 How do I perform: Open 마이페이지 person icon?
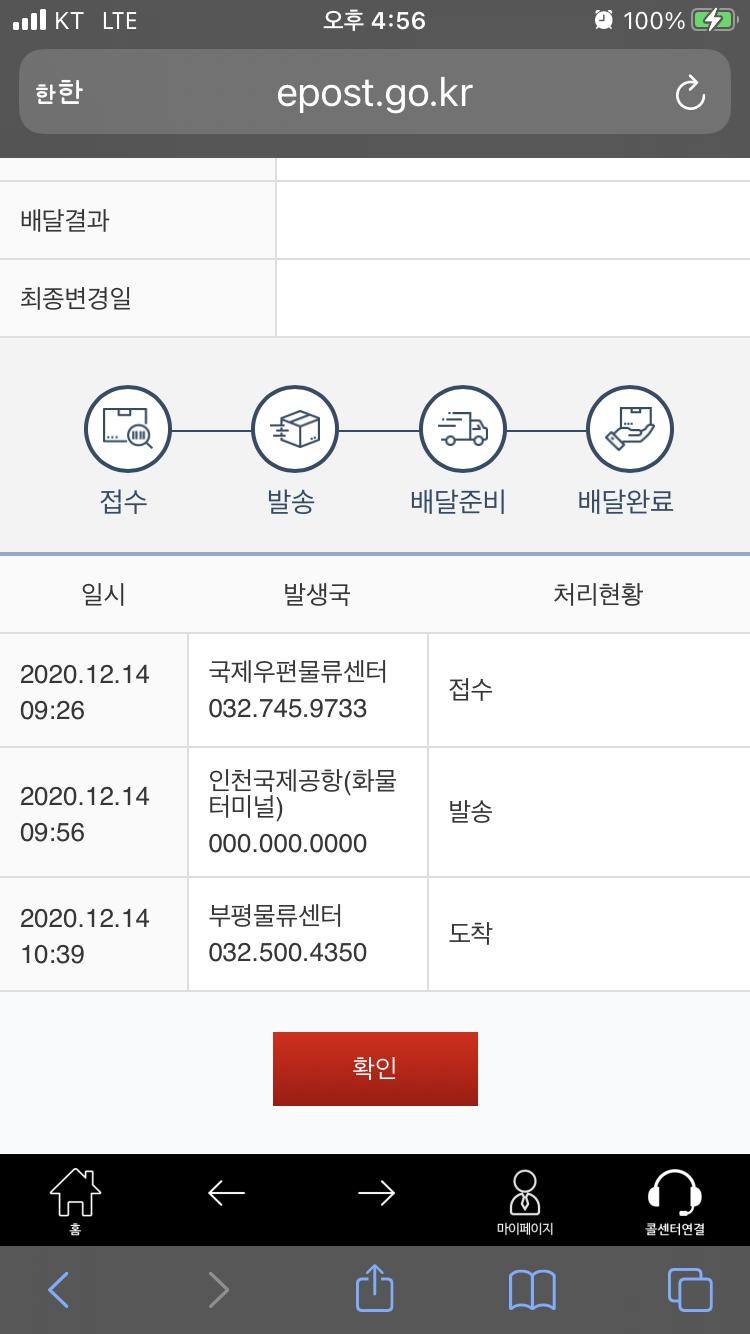[x=525, y=1200]
